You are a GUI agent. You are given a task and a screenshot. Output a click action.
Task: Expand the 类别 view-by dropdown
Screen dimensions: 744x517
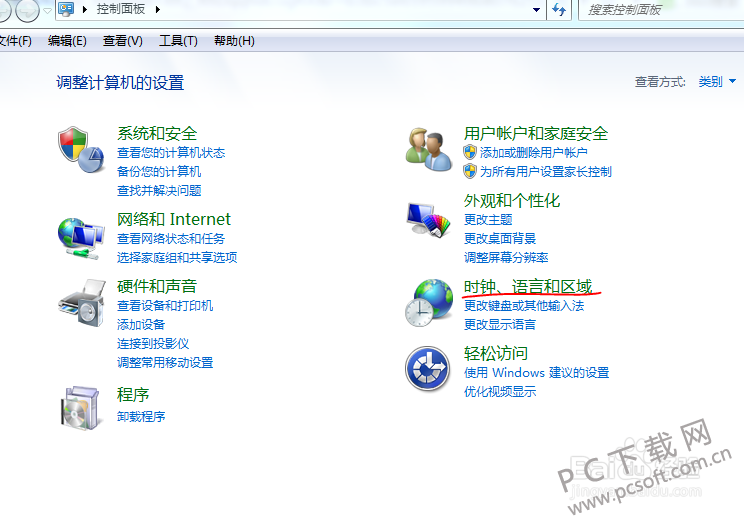click(x=716, y=82)
